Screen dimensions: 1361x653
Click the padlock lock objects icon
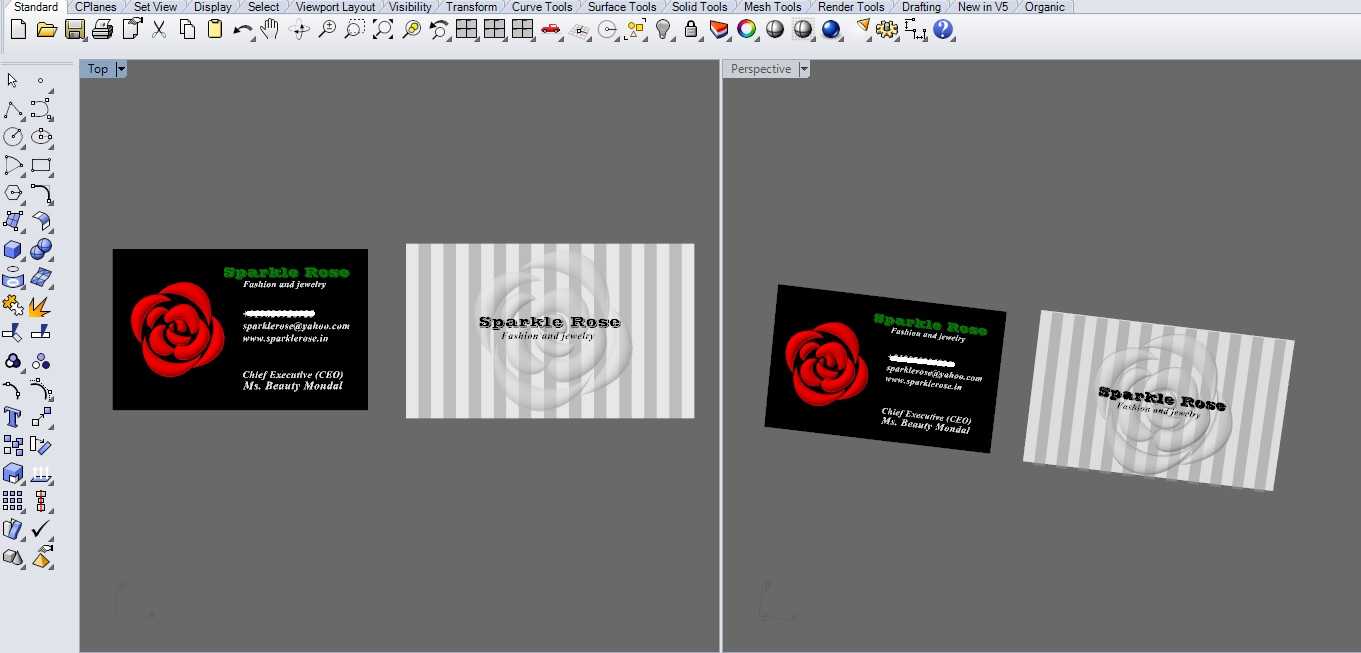coord(691,30)
